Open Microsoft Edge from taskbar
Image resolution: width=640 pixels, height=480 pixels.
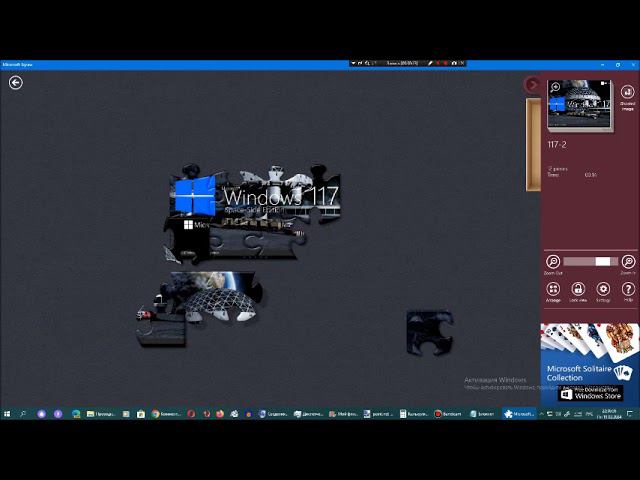click(x=76, y=414)
